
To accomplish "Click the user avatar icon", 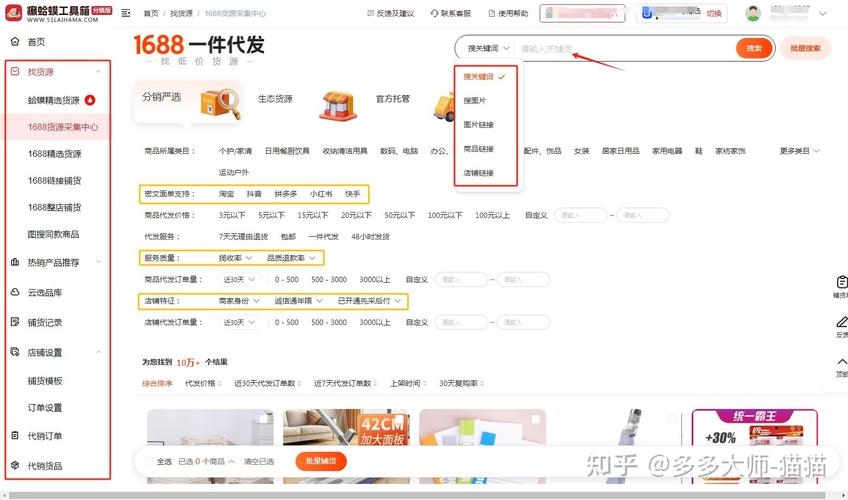I will [x=753, y=13].
